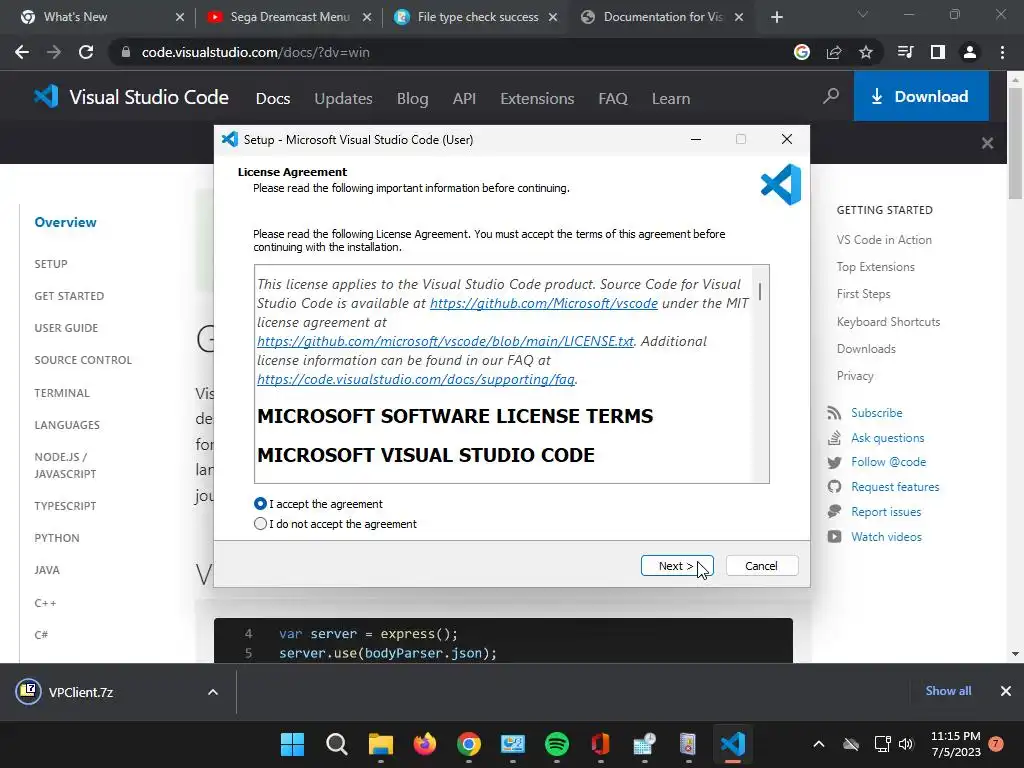
Task: Click the VPClient.7z file icon
Action: coord(28,691)
